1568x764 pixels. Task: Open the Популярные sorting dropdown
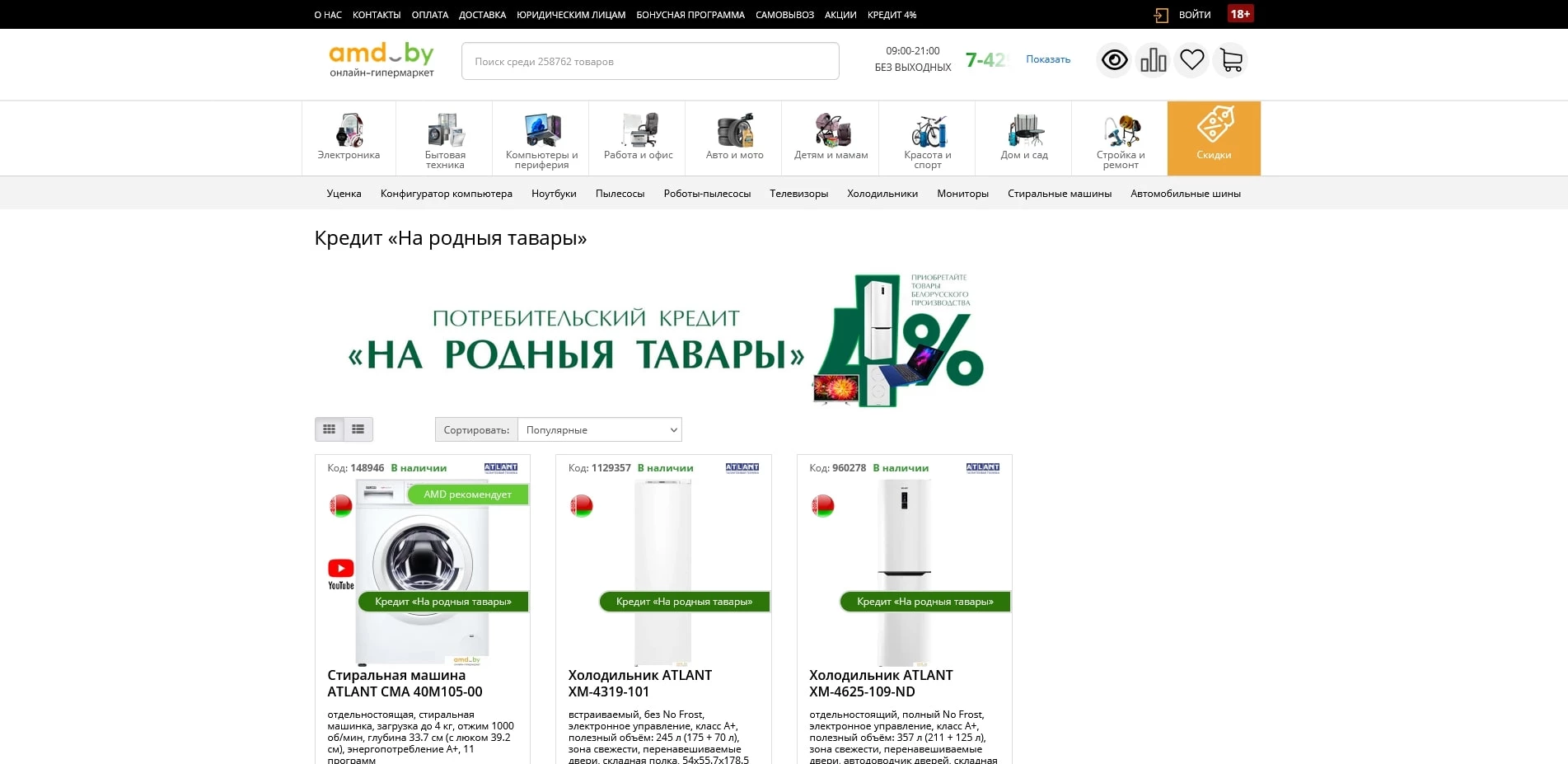pos(599,429)
